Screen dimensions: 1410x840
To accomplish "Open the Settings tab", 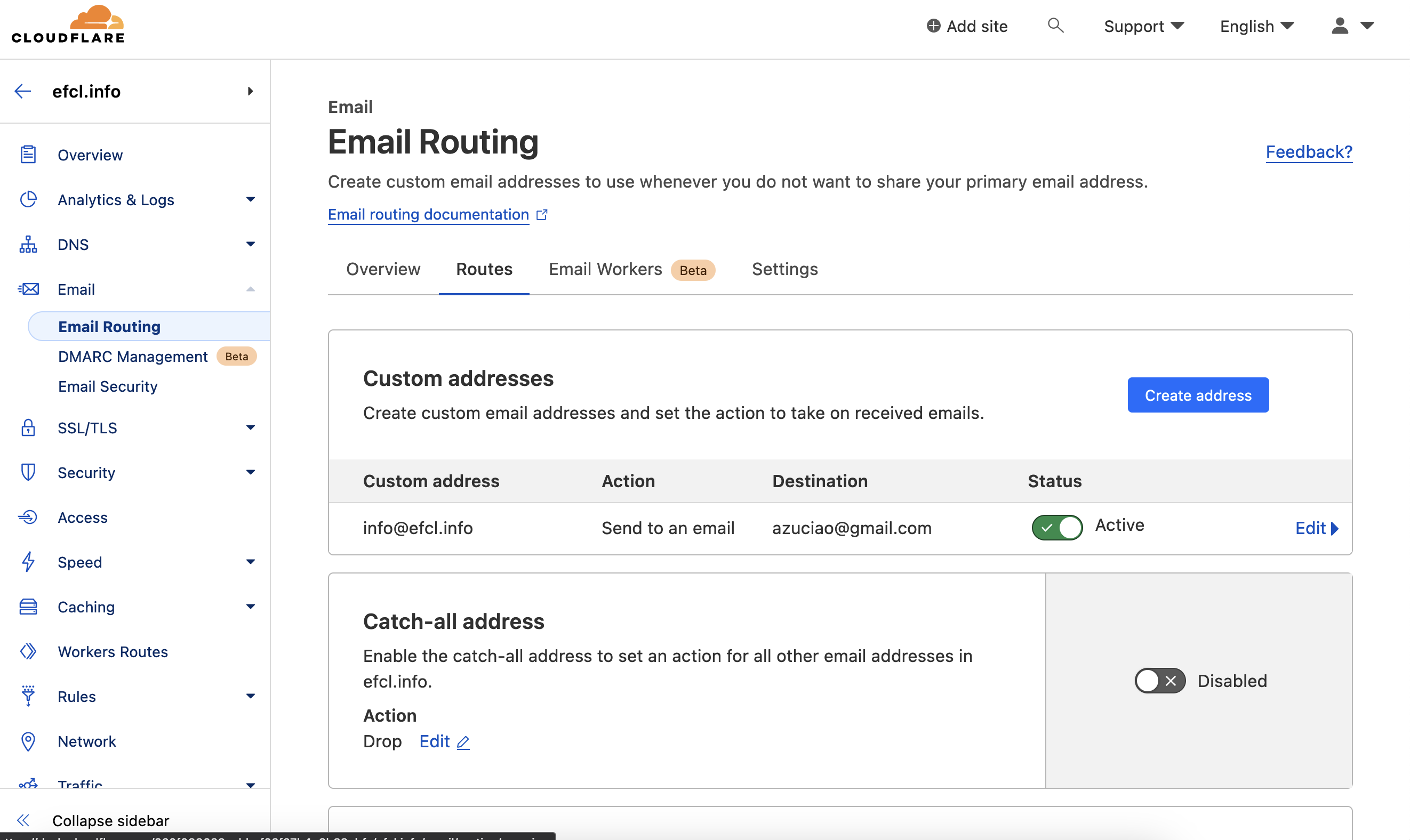I will 784,269.
